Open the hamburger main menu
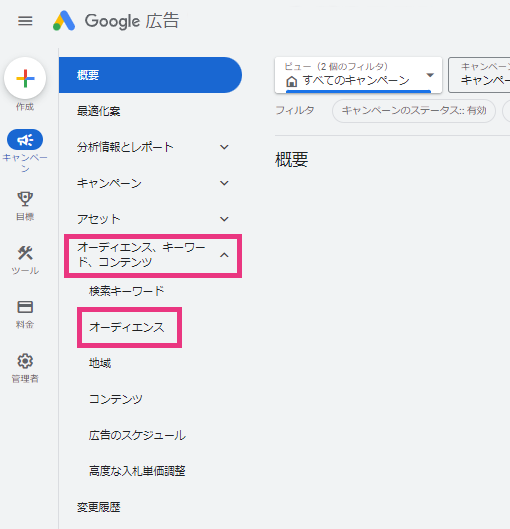The width and height of the screenshot is (510, 529). click(x=25, y=21)
